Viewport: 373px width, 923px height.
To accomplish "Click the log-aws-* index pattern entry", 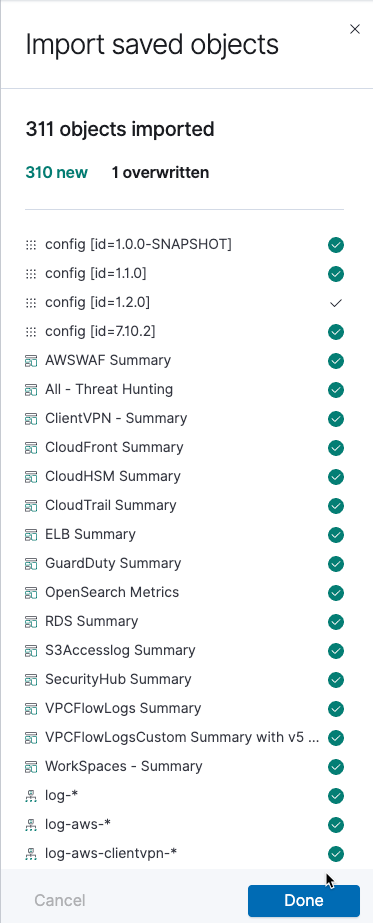I will 184,825.
